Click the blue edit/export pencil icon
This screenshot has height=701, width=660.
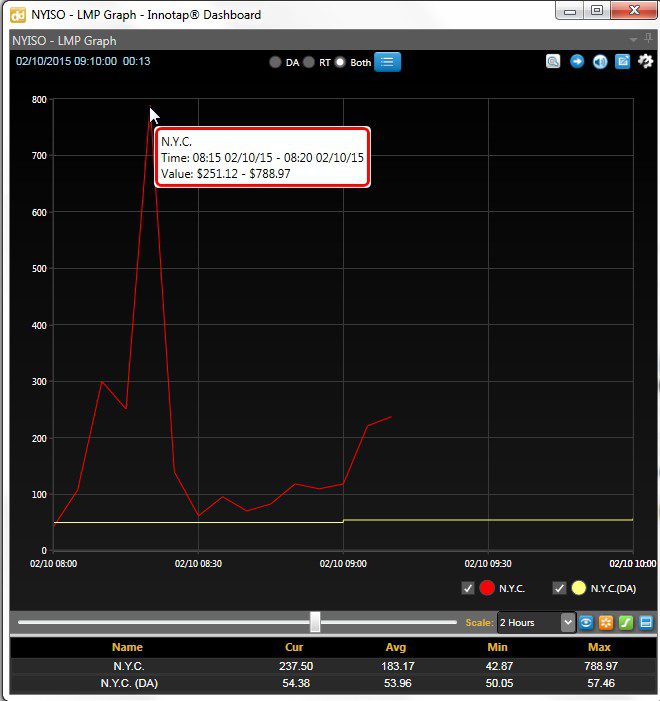[622, 62]
